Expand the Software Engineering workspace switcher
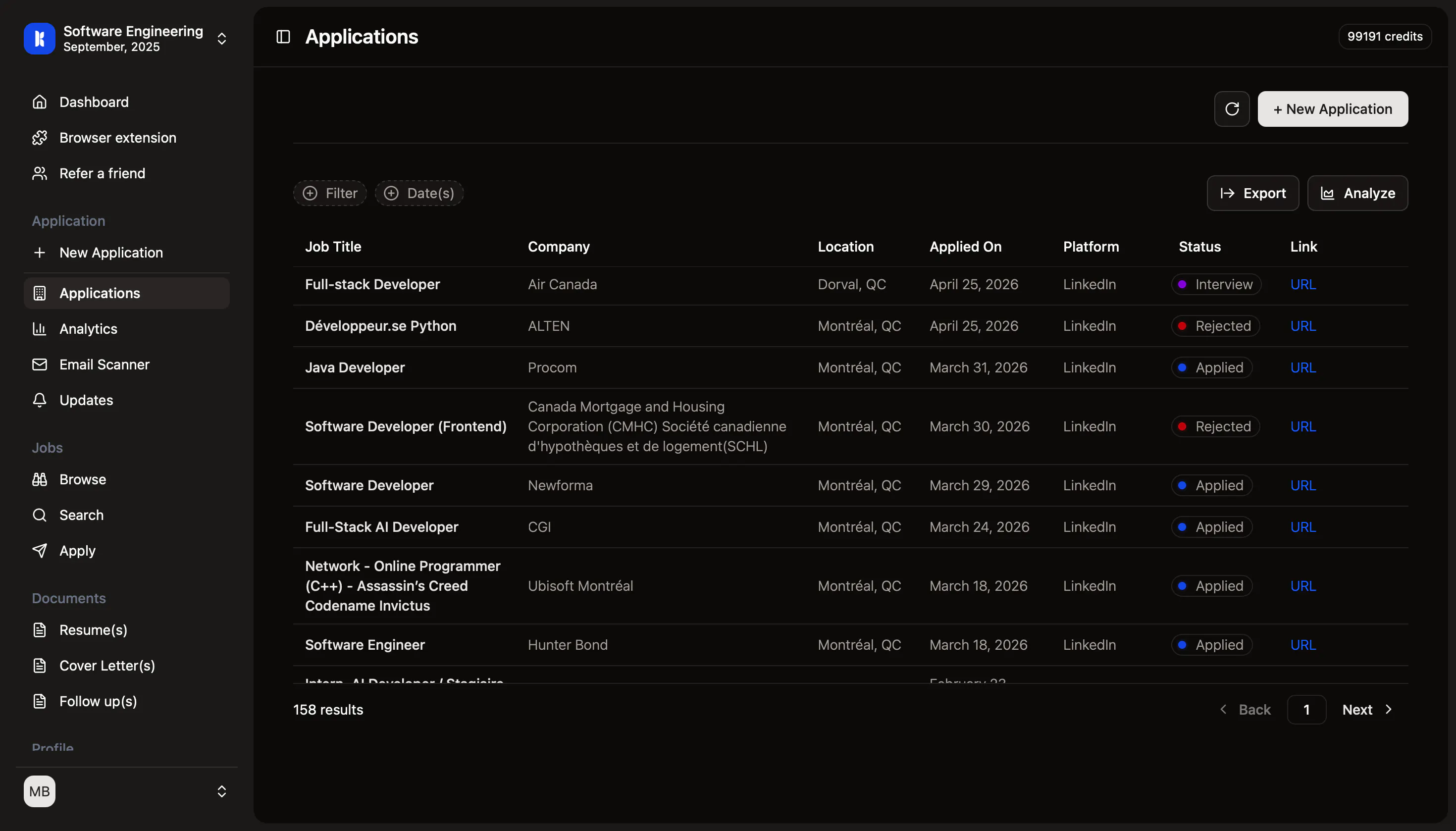Screen dimensions: 1456x831 [x=221, y=38]
